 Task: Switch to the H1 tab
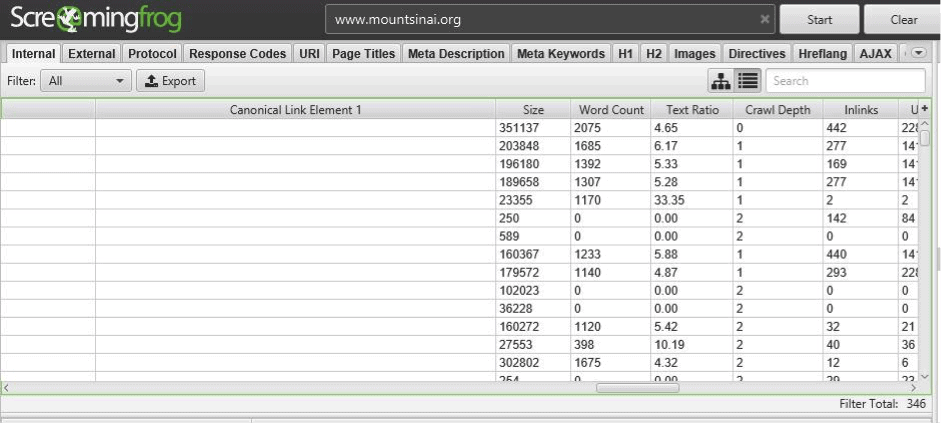(x=625, y=54)
